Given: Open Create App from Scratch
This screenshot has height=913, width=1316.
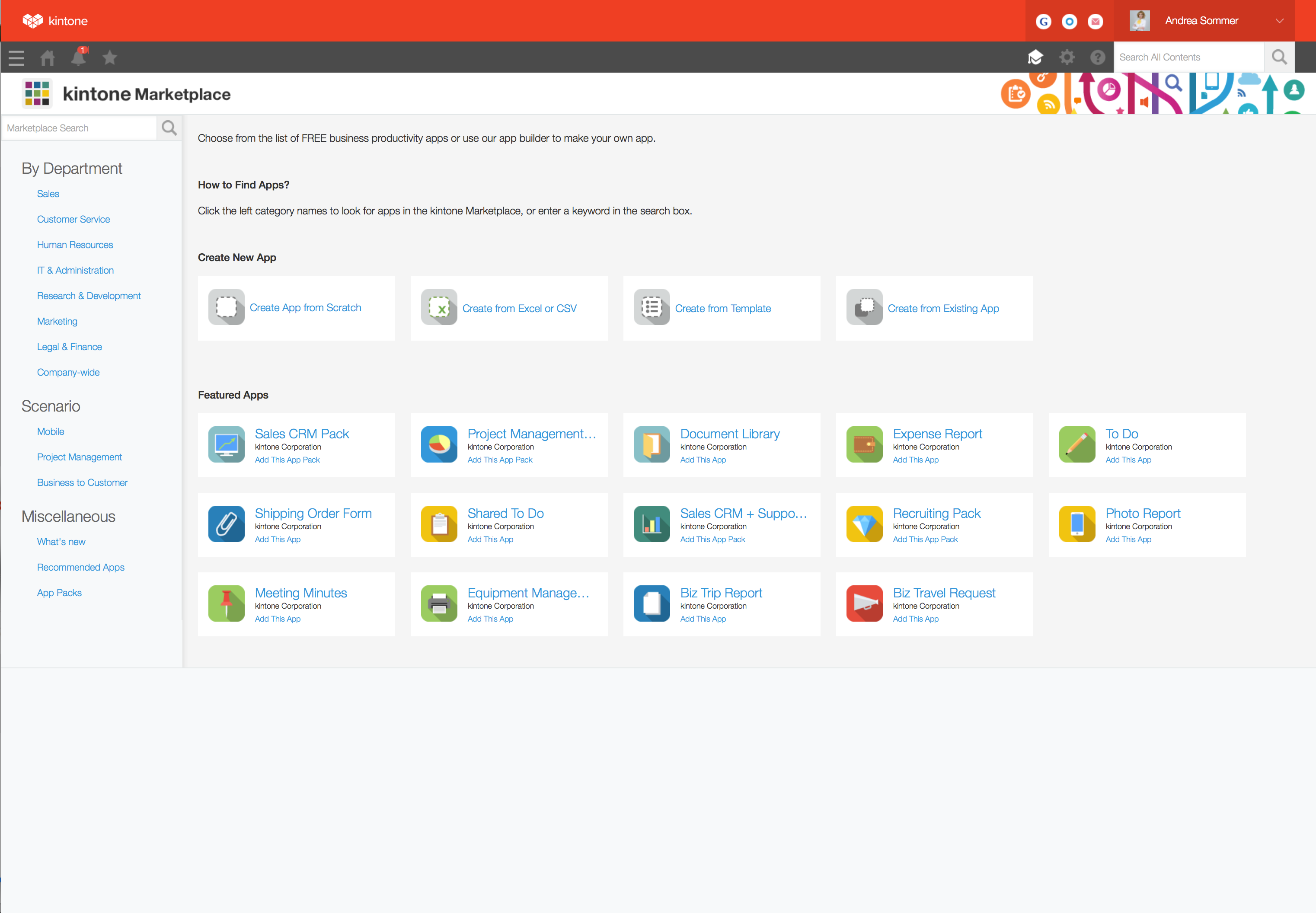Looking at the screenshot, I should tap(305, 308).
